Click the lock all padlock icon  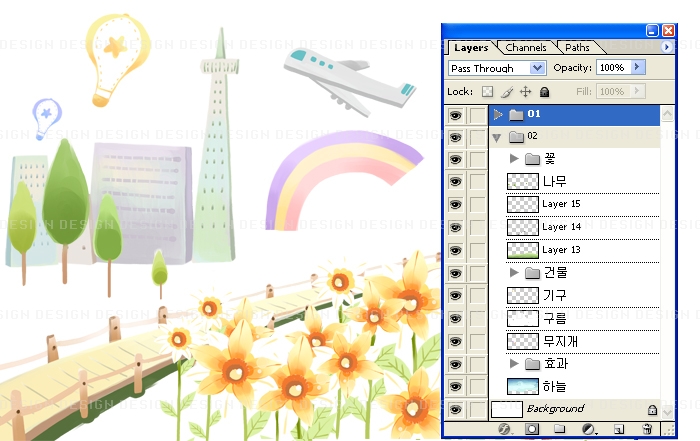tap(544, 91)
